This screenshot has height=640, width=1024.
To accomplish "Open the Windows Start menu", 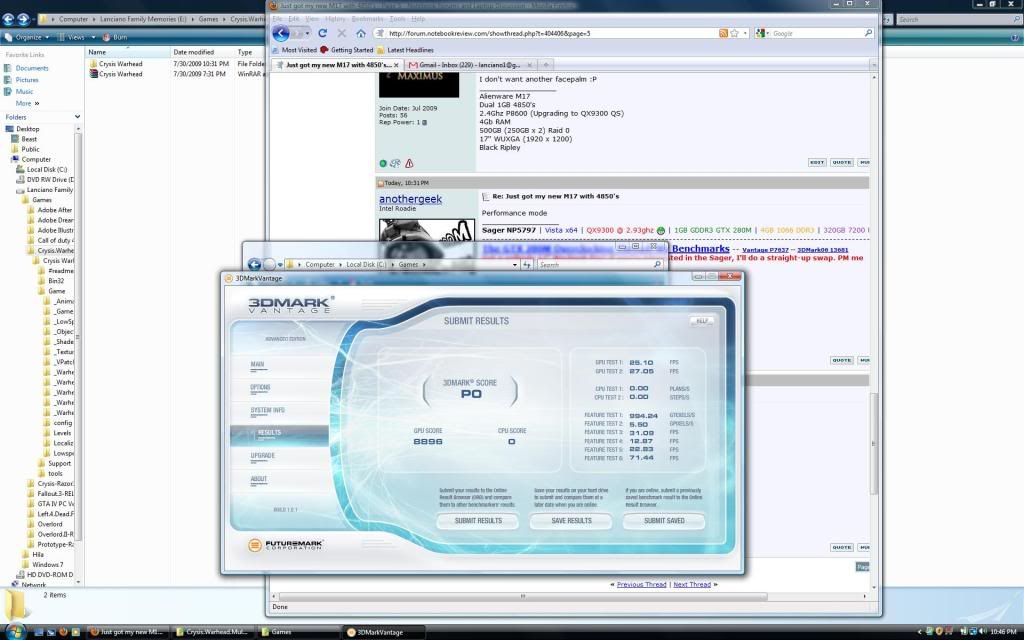I will (14, 632).
